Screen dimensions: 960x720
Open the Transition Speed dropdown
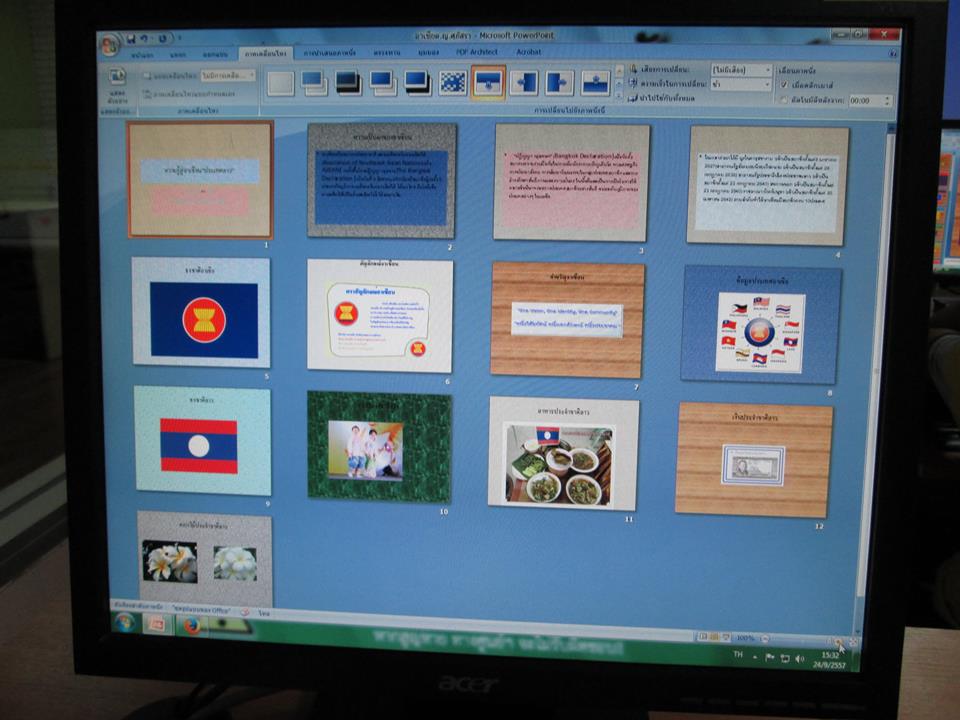741,85
